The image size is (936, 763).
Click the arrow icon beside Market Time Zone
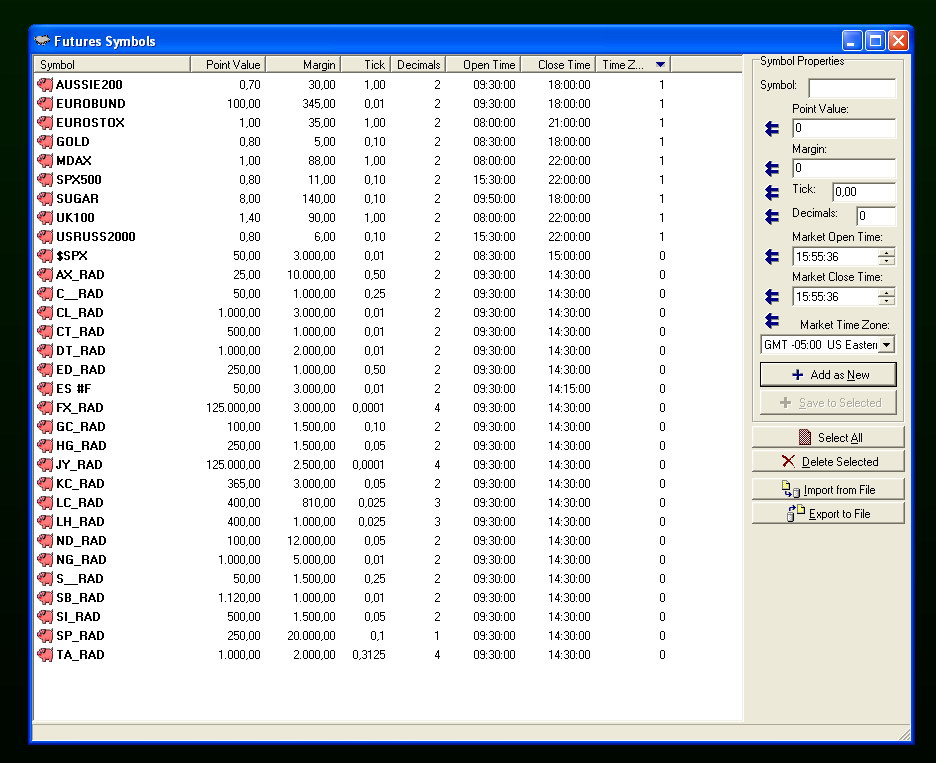[x=772, y=321]
